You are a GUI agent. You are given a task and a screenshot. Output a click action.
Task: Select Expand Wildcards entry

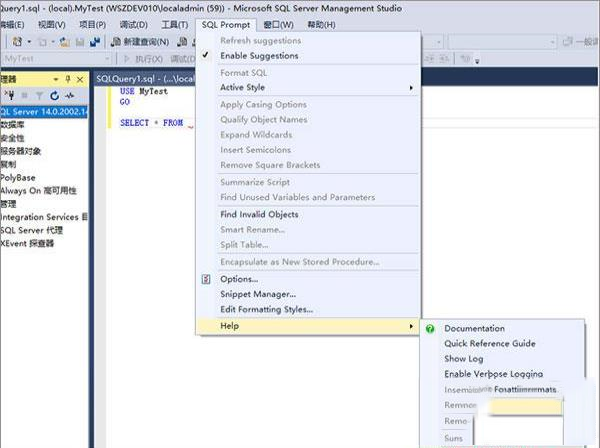(256, 135)
